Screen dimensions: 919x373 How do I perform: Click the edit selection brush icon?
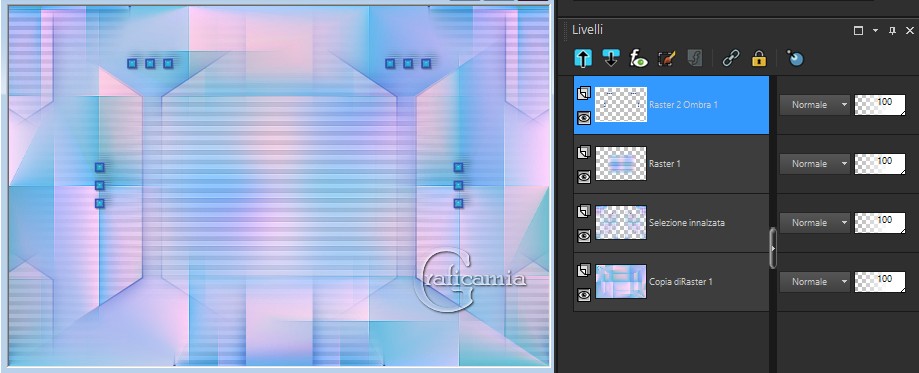click(x=667, y=58)
